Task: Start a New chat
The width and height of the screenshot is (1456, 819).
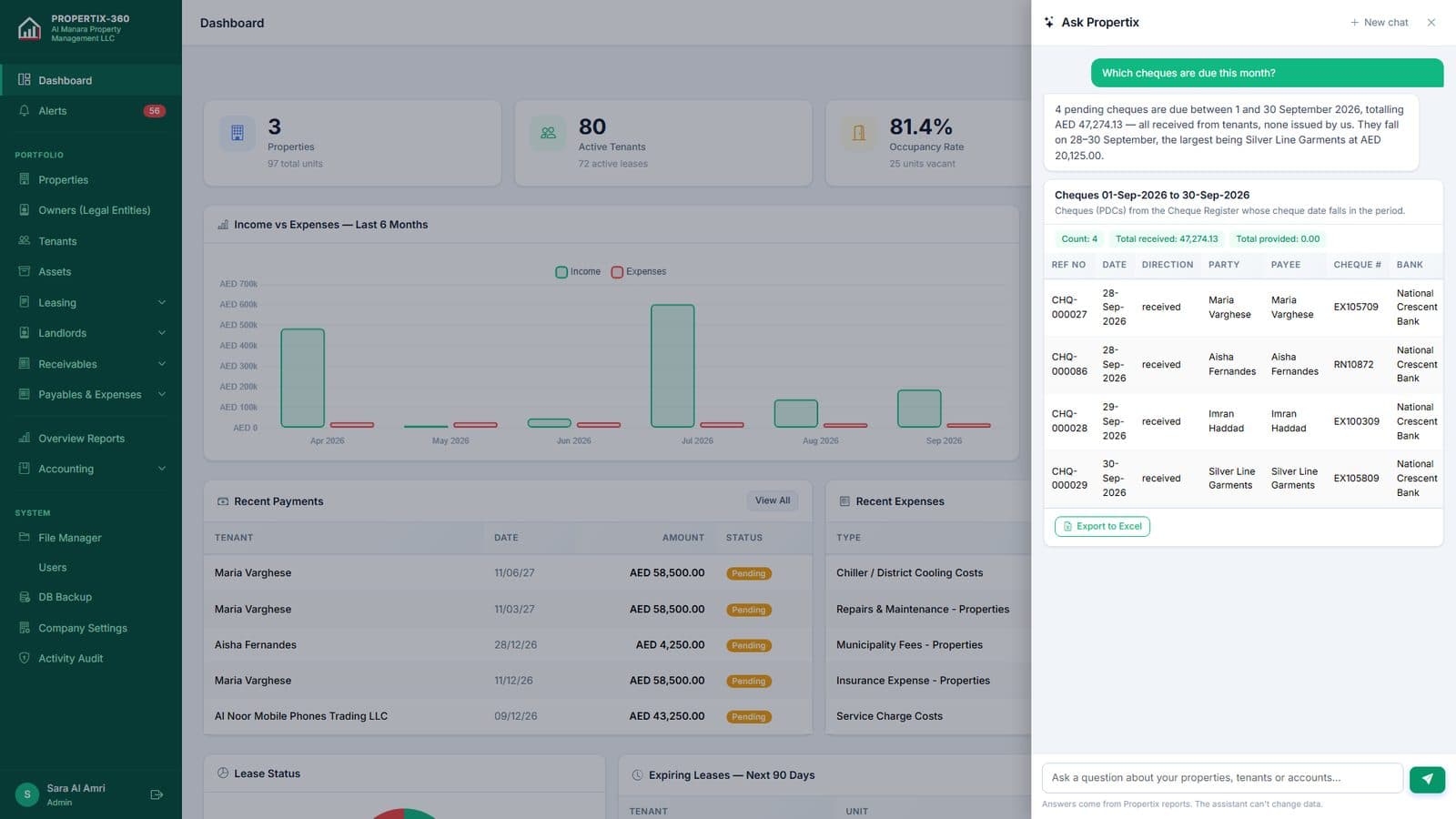Action: click(1379, 23)
